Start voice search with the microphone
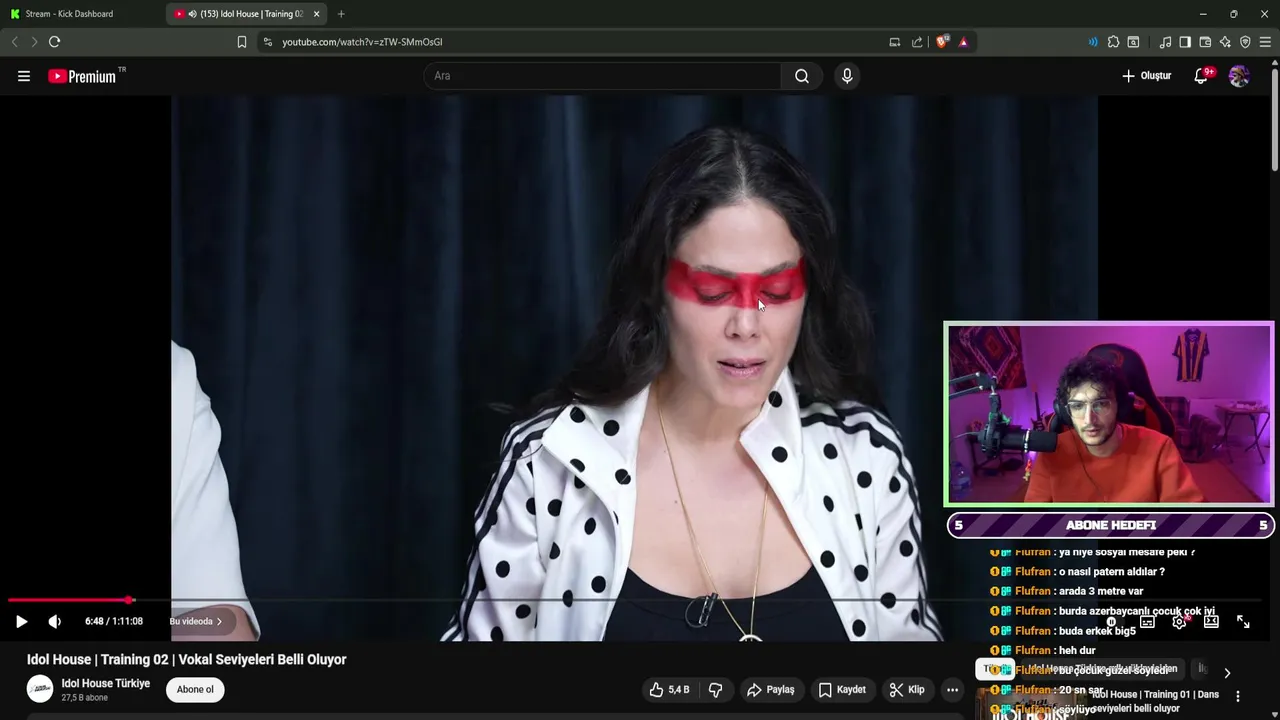This screenshot has height=720, width=1280. tap(847, 76)
